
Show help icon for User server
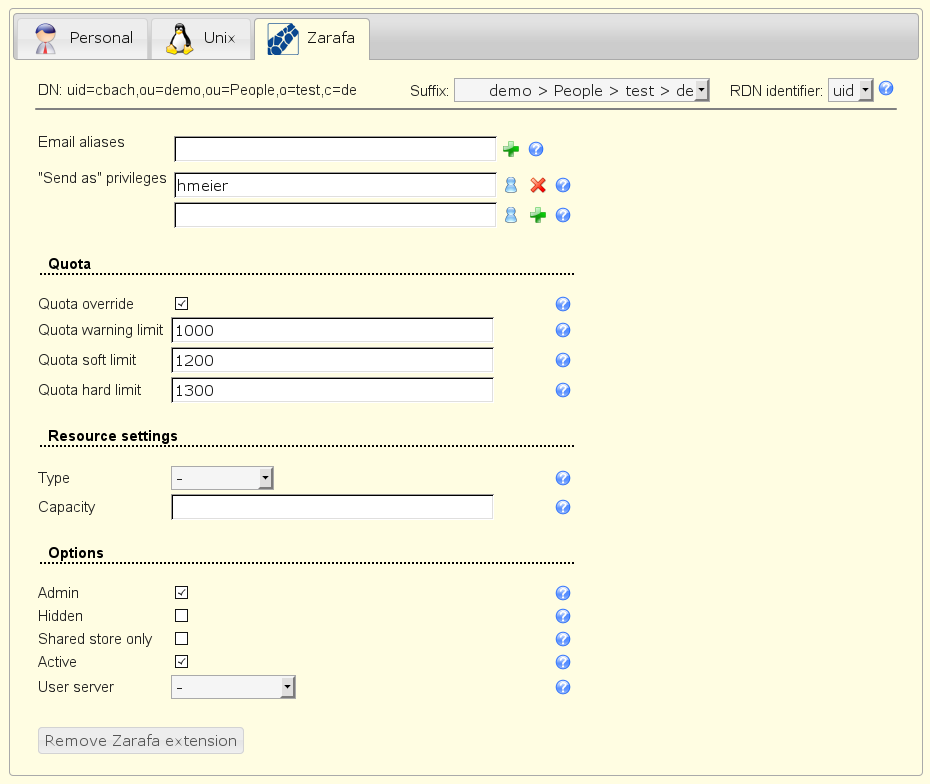pos(563,687)
